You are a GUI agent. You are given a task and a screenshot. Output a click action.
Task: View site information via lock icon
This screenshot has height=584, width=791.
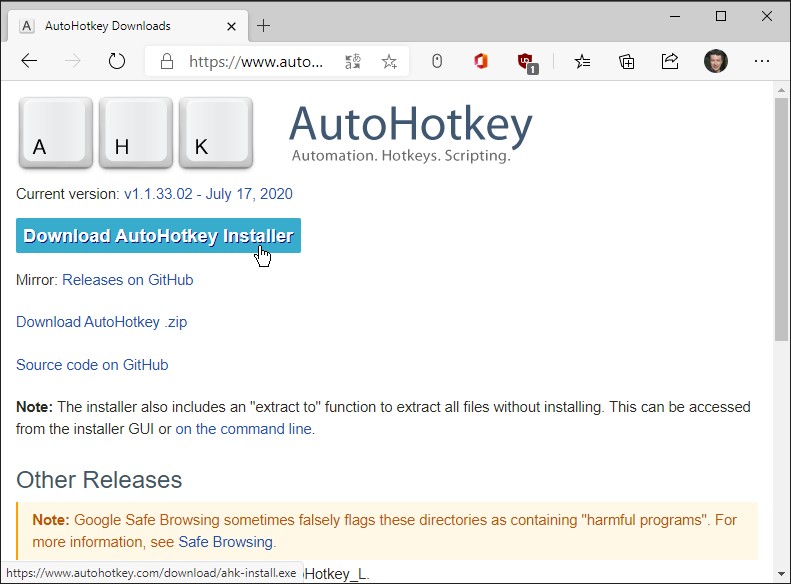(x=168, y=61)
